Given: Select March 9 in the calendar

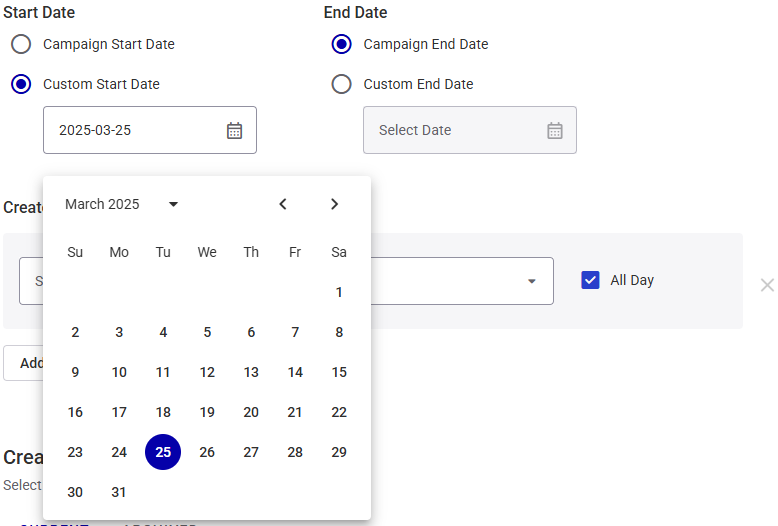Looking at the screenshot, I should click(75, 372).
